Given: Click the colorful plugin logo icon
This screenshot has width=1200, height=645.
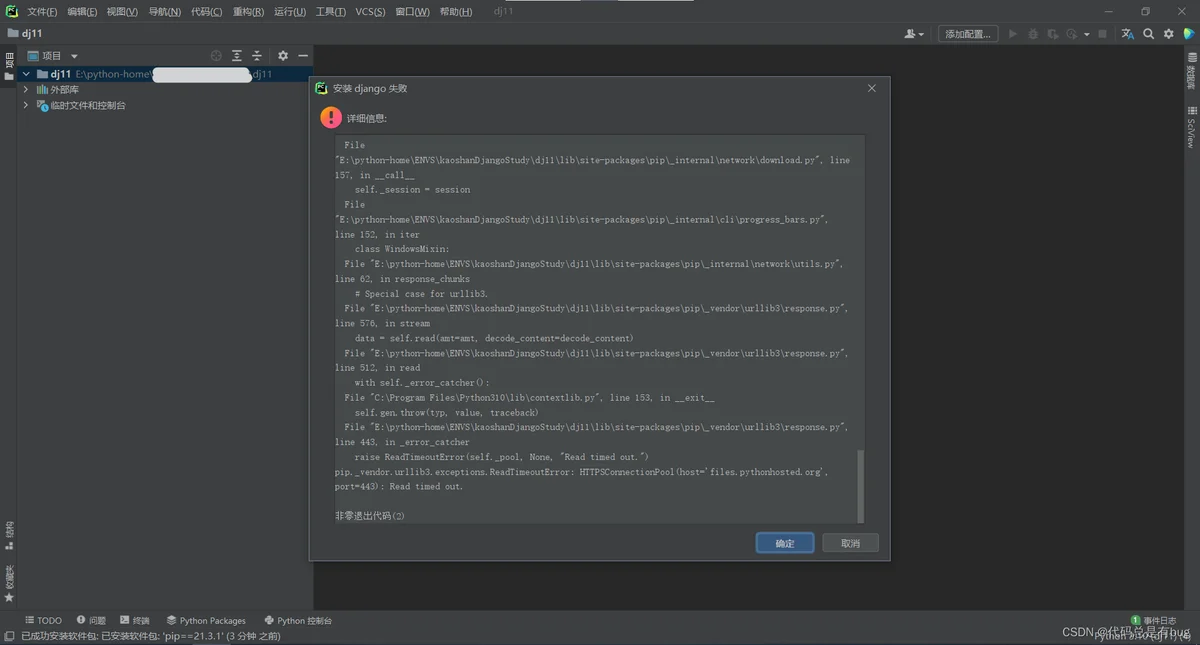Looking at the screenshot, I should [x=1187, y=34].
